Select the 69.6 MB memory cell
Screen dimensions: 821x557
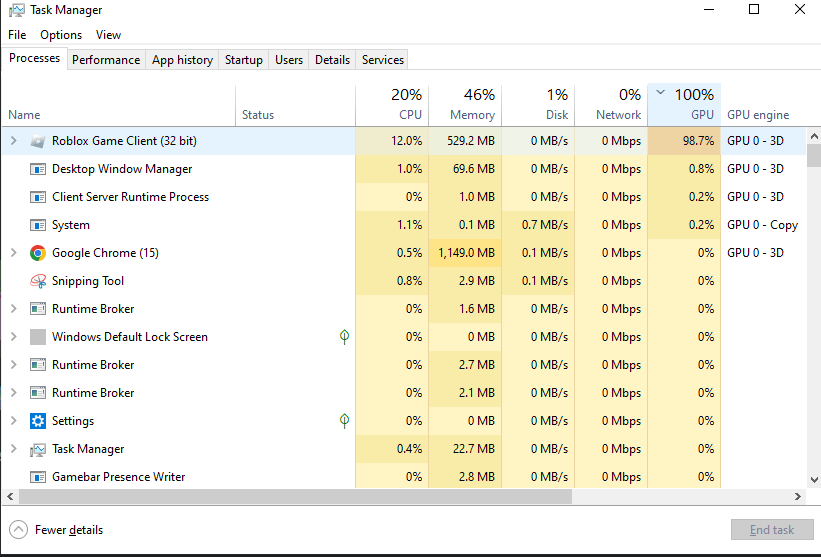[x=465, y=169]
